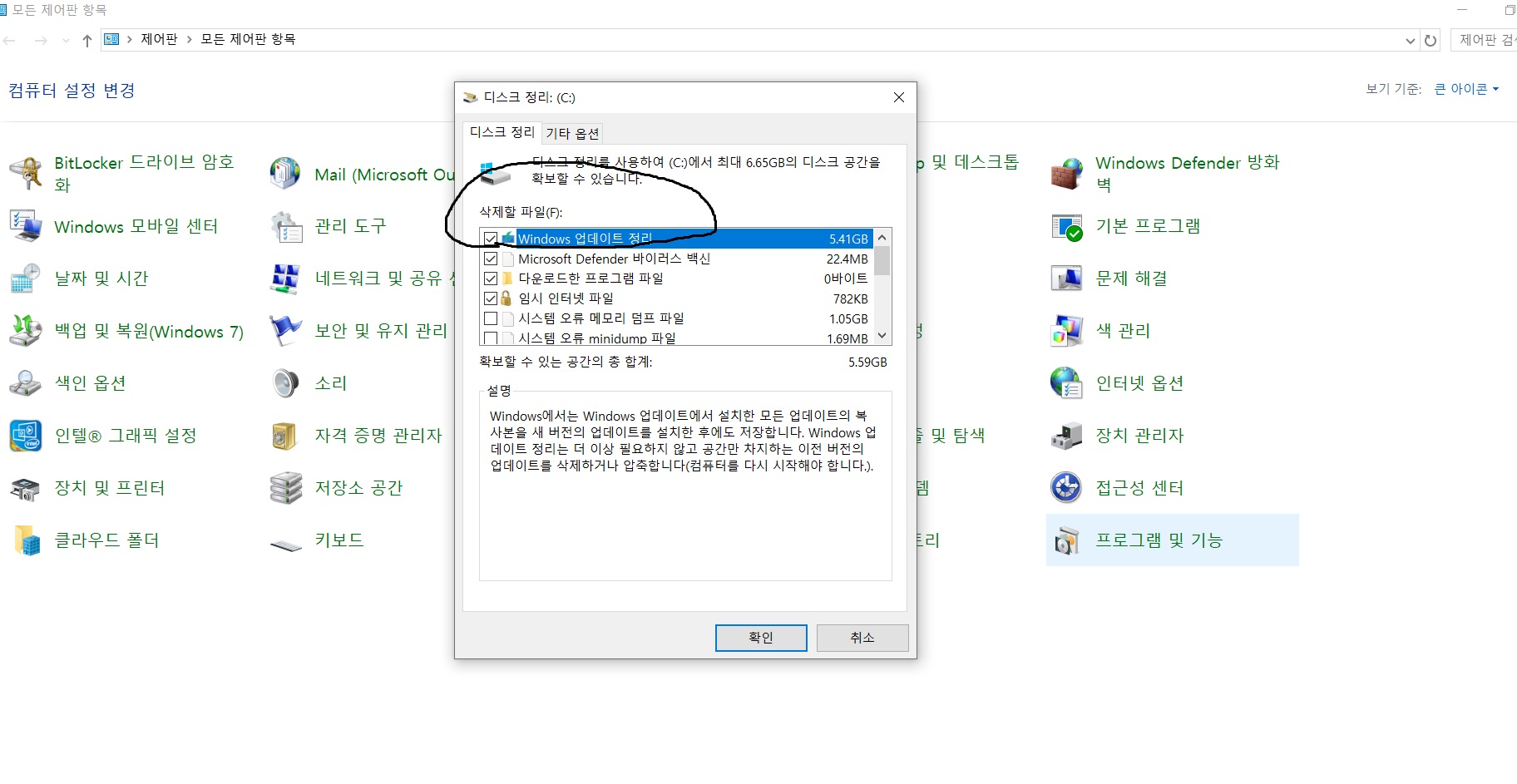
Task: Click file list scrollbar thumb
Action: pyautogui.click(x=882, y=260)
